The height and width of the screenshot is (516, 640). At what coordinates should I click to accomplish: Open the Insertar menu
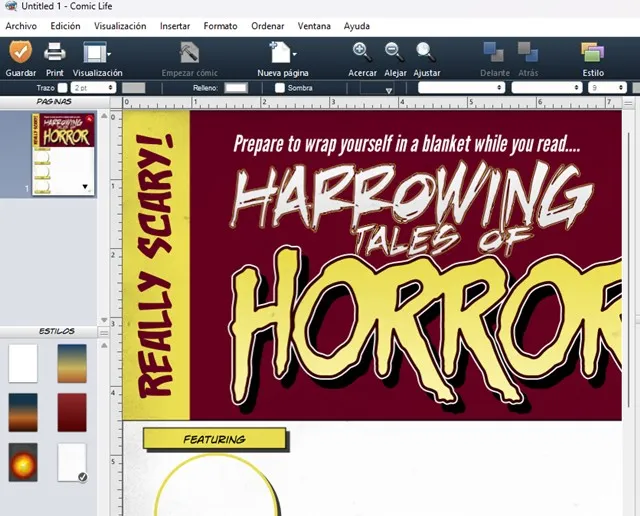(174, 26)
